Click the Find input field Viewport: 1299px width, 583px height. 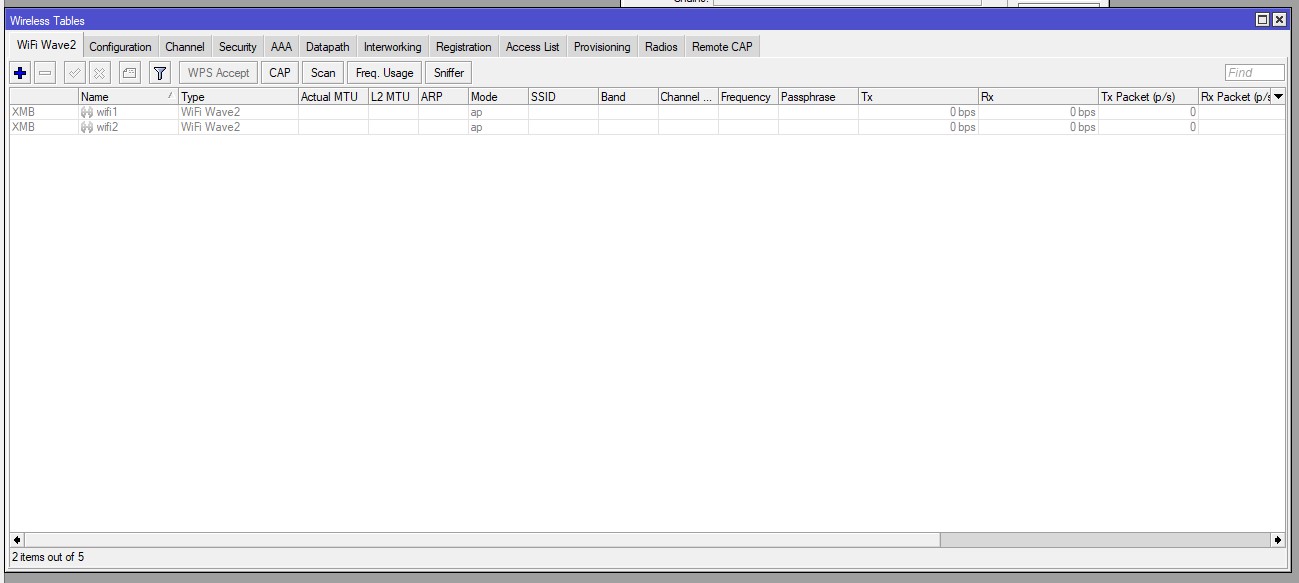pos(1253,71)
